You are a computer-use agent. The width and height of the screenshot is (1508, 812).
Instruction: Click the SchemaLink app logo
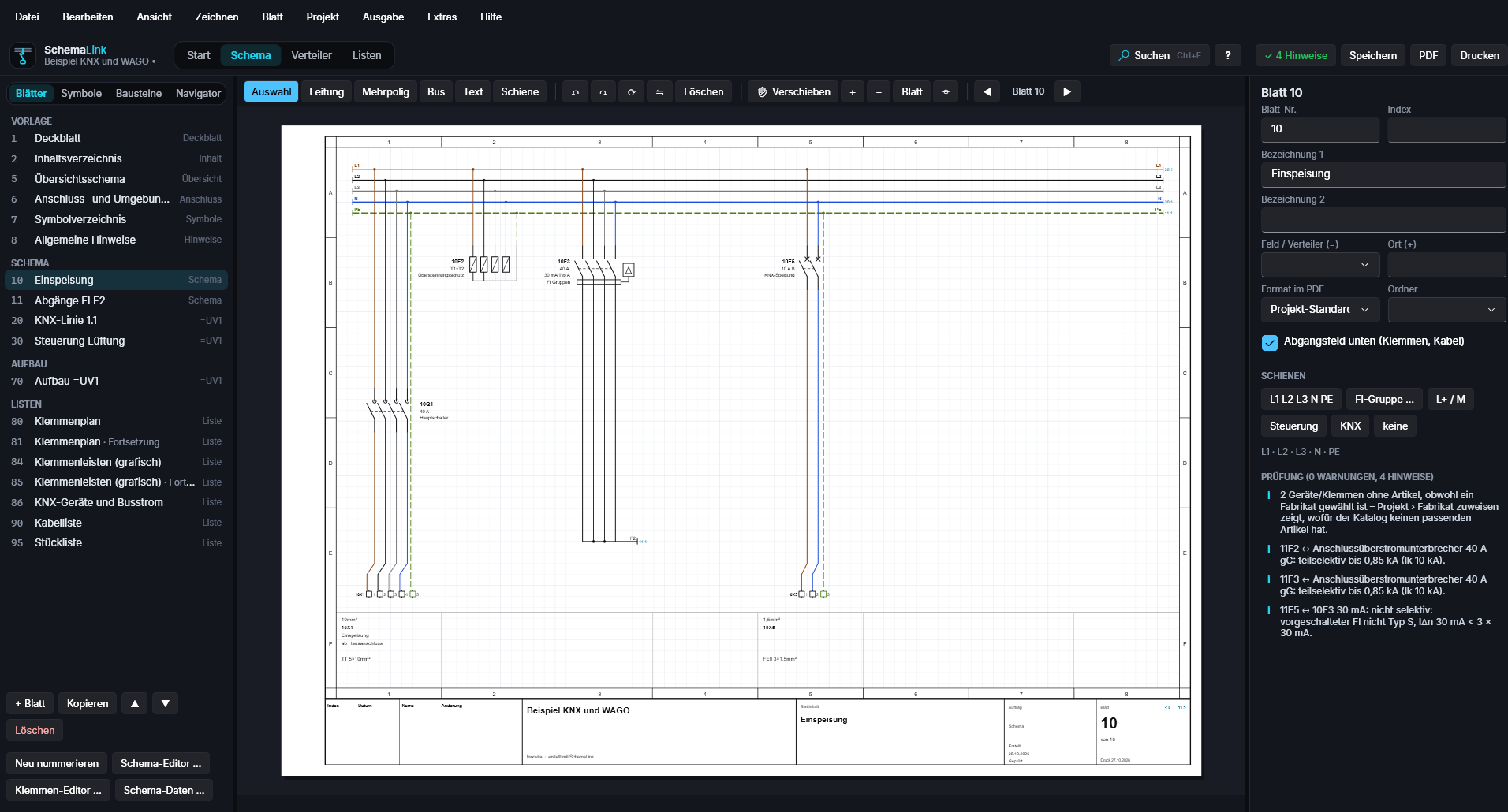point(23,55)
